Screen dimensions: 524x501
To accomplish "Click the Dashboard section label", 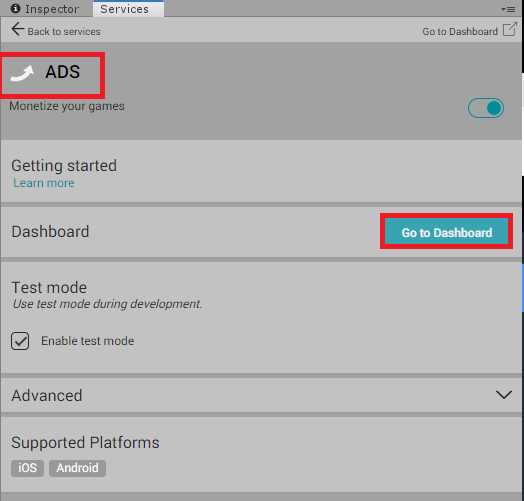I will tap(50, 232).
